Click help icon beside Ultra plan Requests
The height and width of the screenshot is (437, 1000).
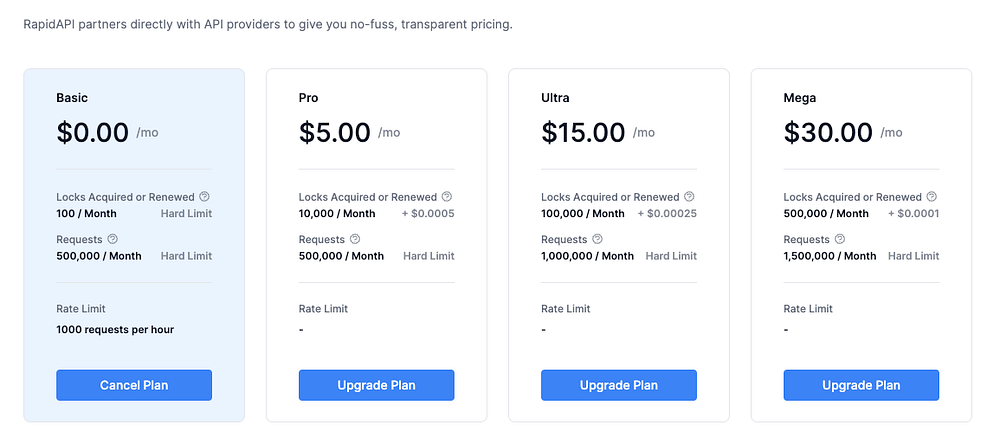(x=598, y=239)
